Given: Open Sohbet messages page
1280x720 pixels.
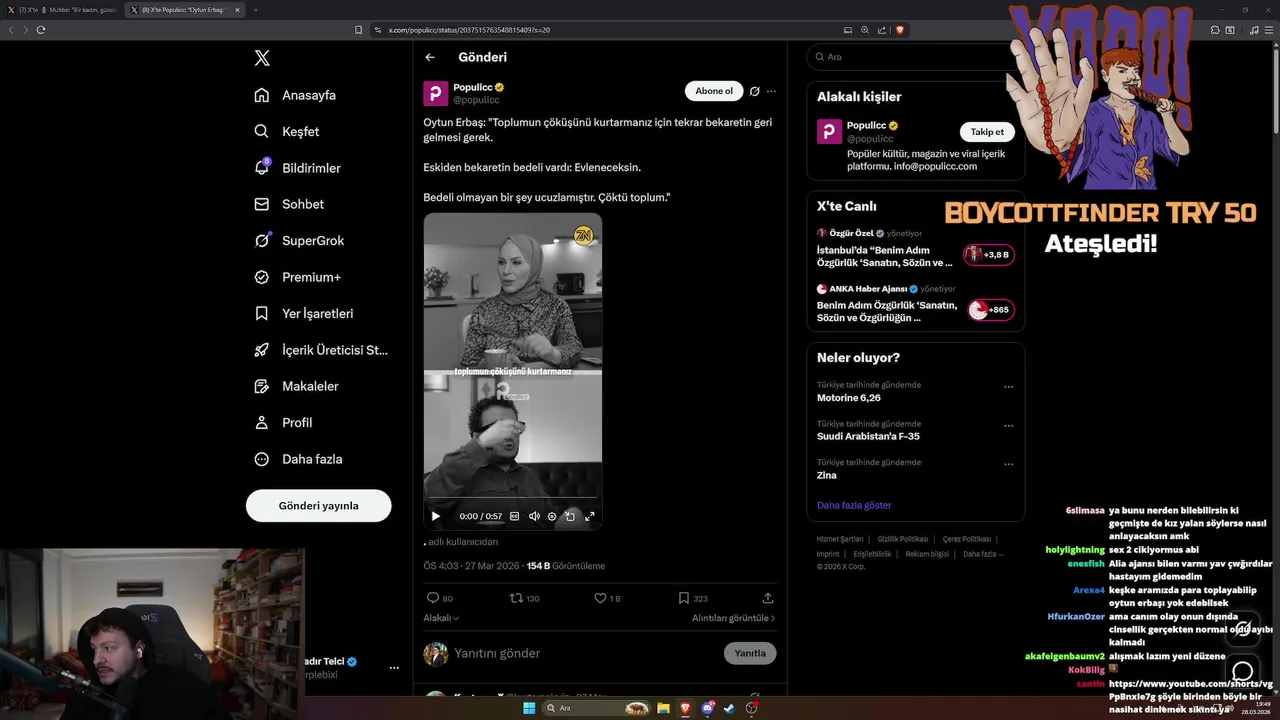Looking at the screenshot, I should coord(289,204).
